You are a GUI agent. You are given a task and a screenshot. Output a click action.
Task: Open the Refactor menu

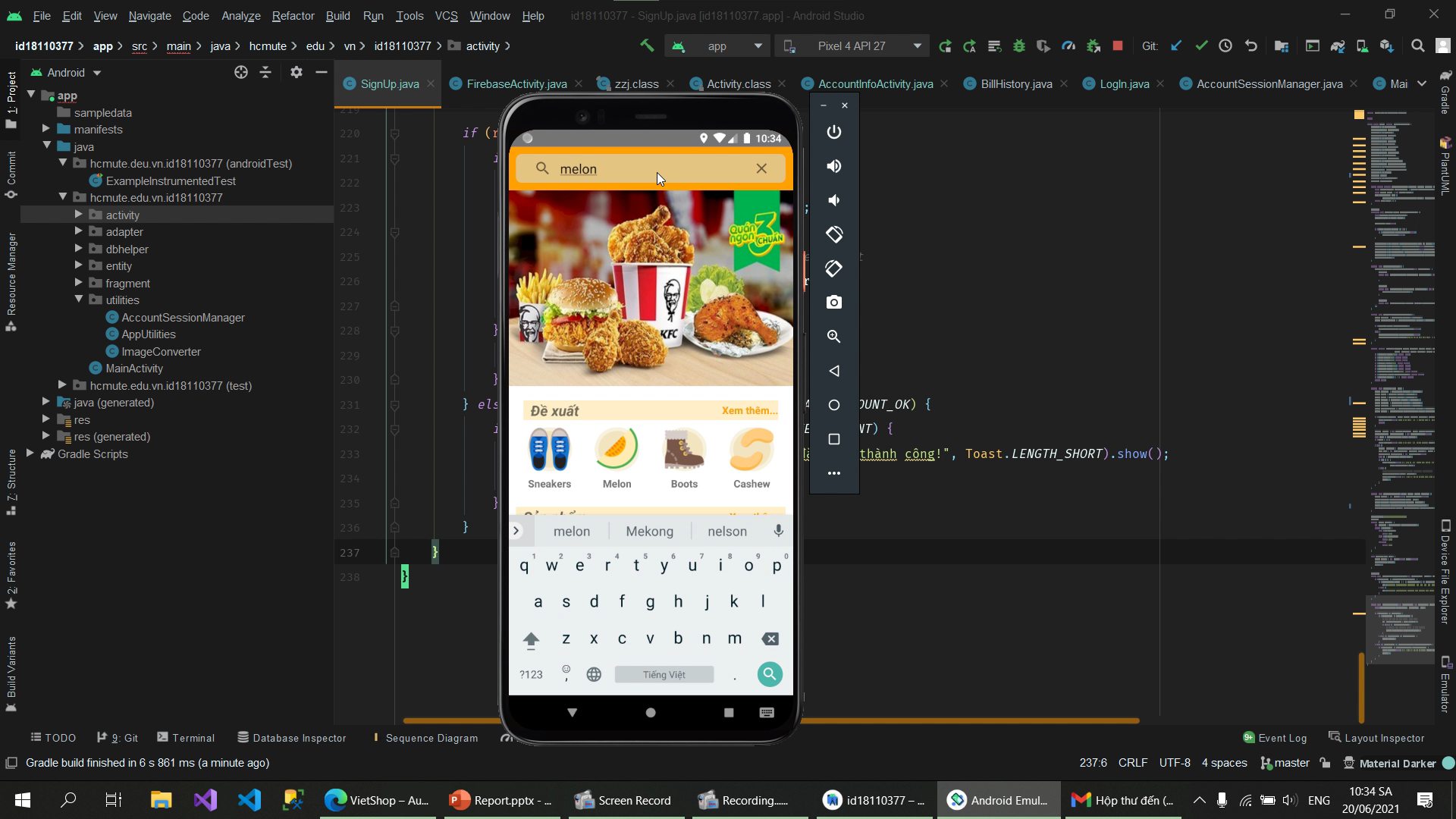point(293,15)
